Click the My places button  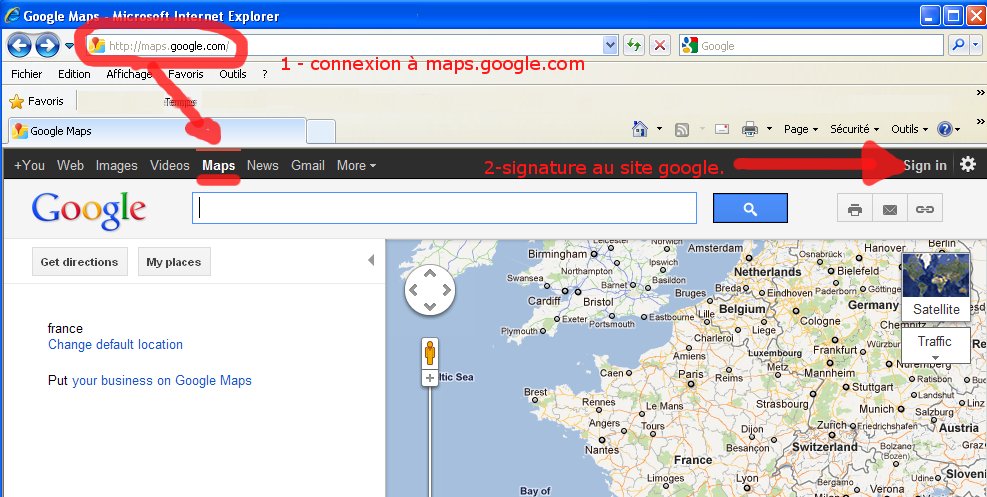click(x=174, y=262)
